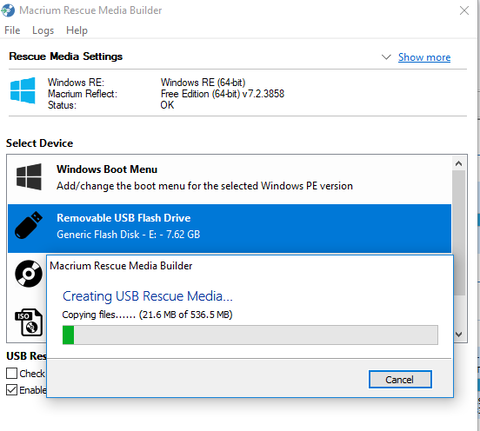Screen dimensions: 480x431
Task: Click the Copying files status text
Action: click(147, 315)
